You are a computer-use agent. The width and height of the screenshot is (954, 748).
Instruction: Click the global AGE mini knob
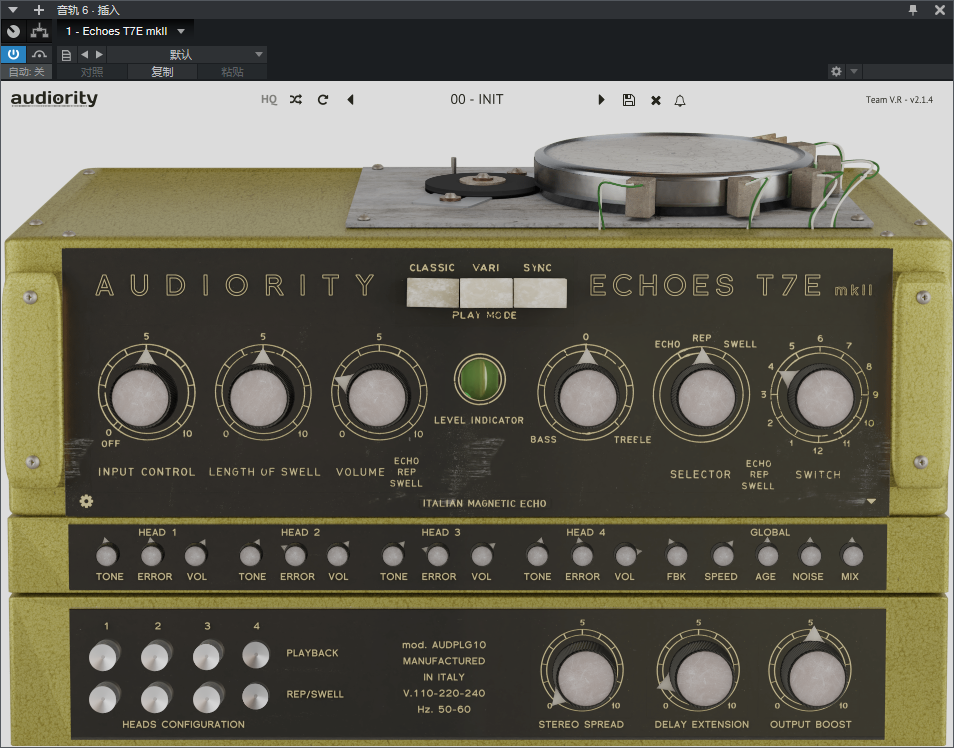point(767,555)
